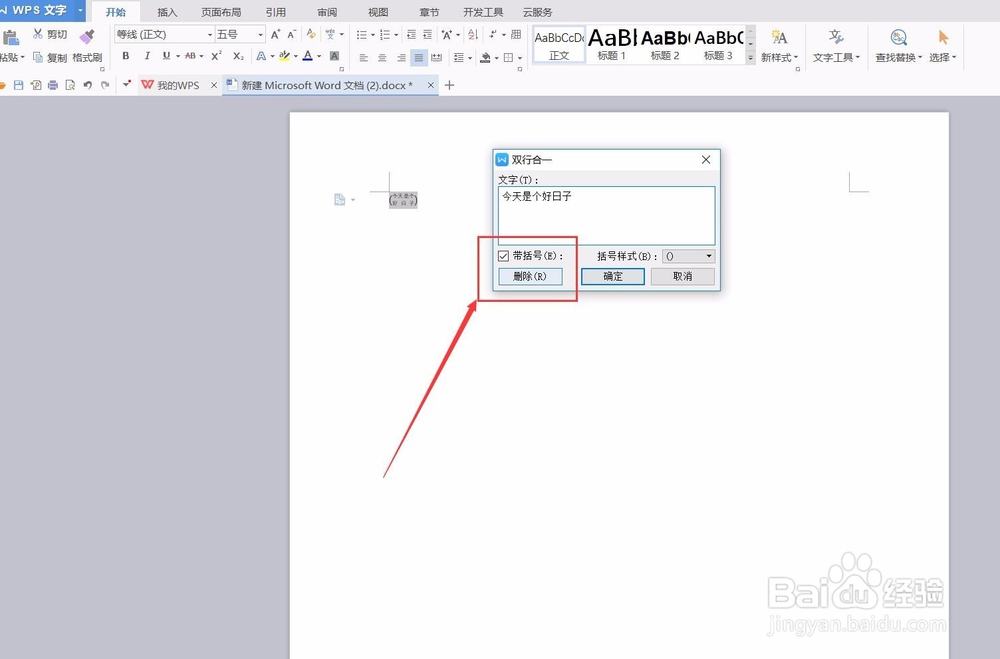Image resolution: width=1000 pixels, height=659 pixels.
Task: Toggle character shading icon
Action: [334, 56]
